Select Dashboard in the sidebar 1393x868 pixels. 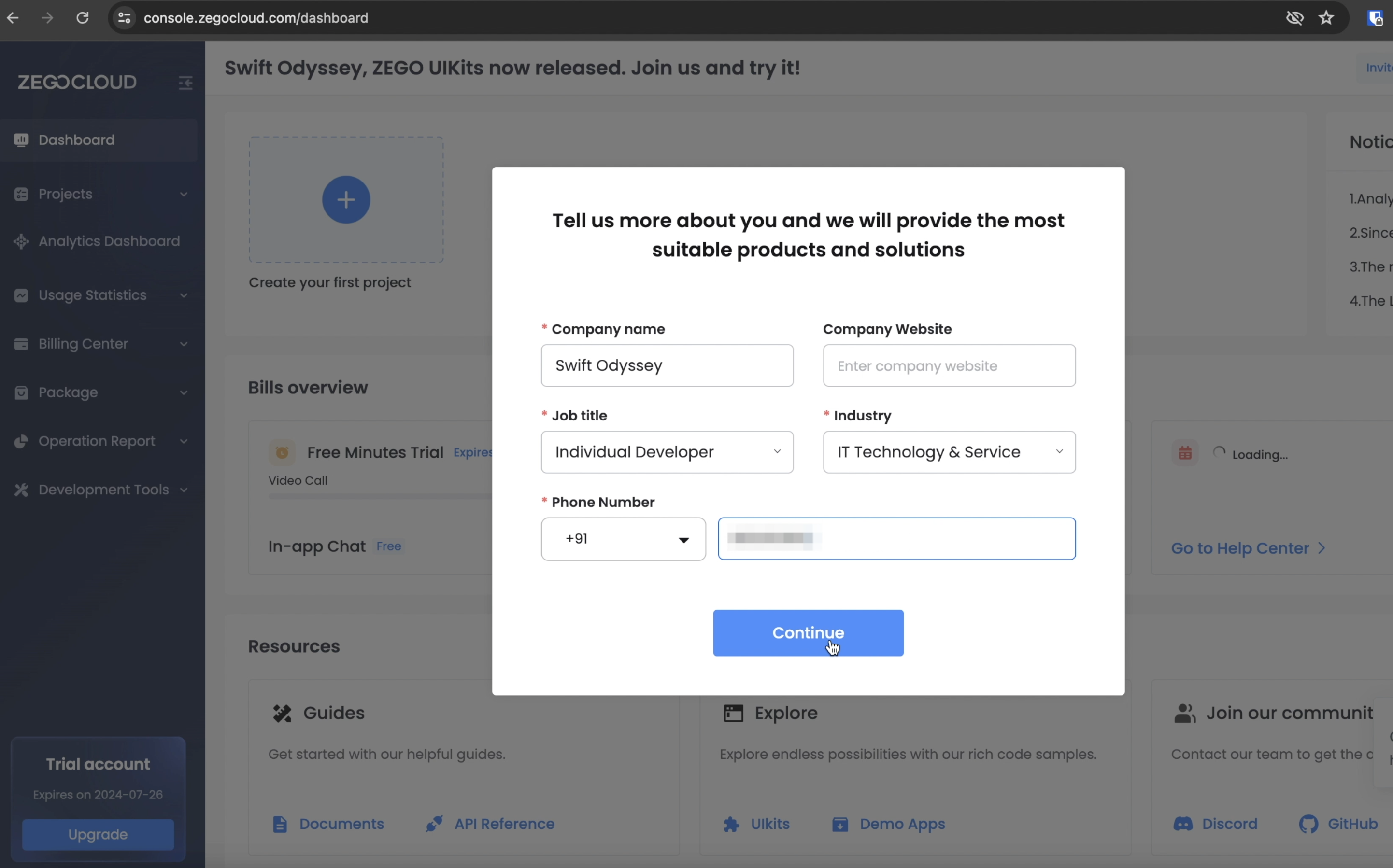point(76,140)
